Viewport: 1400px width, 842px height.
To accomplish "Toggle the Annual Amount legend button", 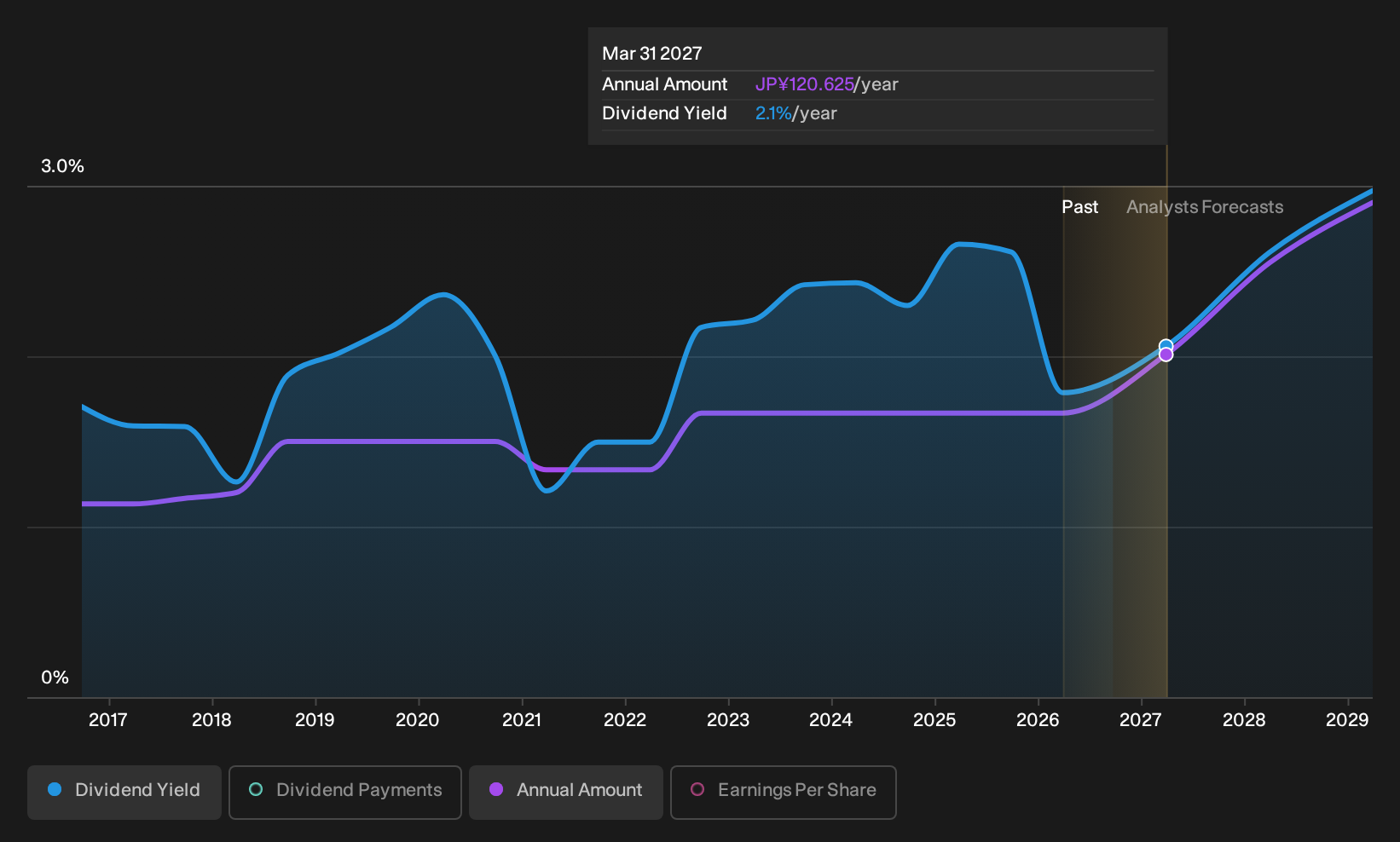I will click(x=566, y=792).
